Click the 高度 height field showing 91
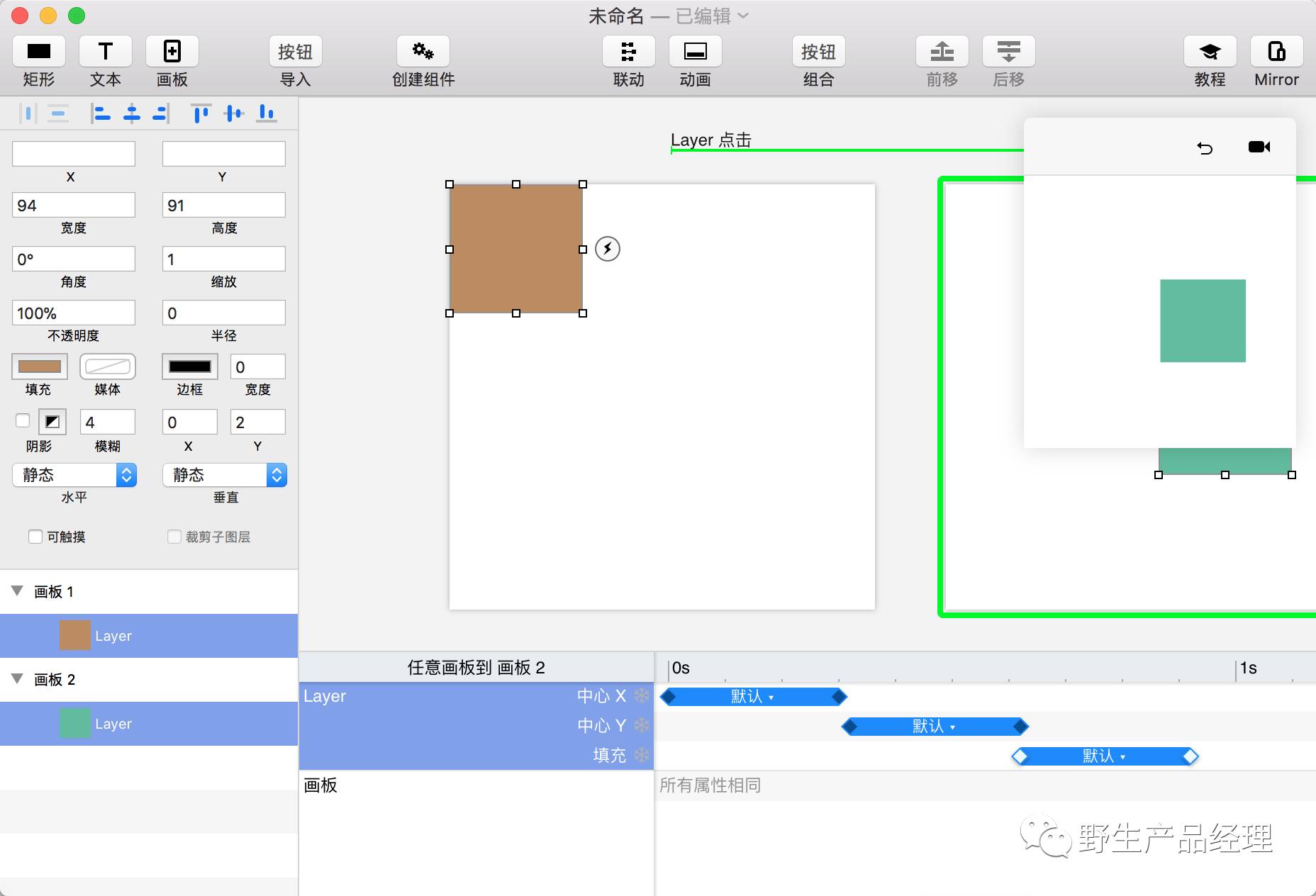Viewport: 1316px width, 896px height. pos(224,205)
